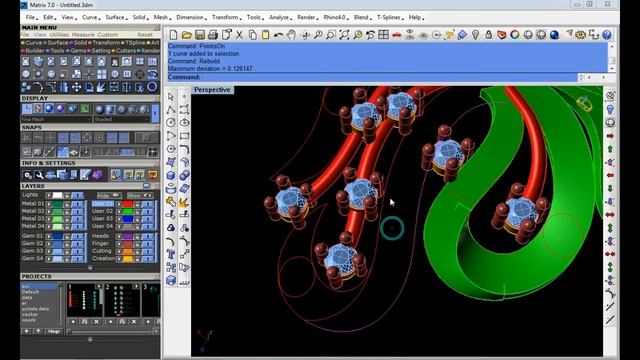640x360 pixels.
Task: Expand the Creation layer arrow
Action: [x=119, y=259]
